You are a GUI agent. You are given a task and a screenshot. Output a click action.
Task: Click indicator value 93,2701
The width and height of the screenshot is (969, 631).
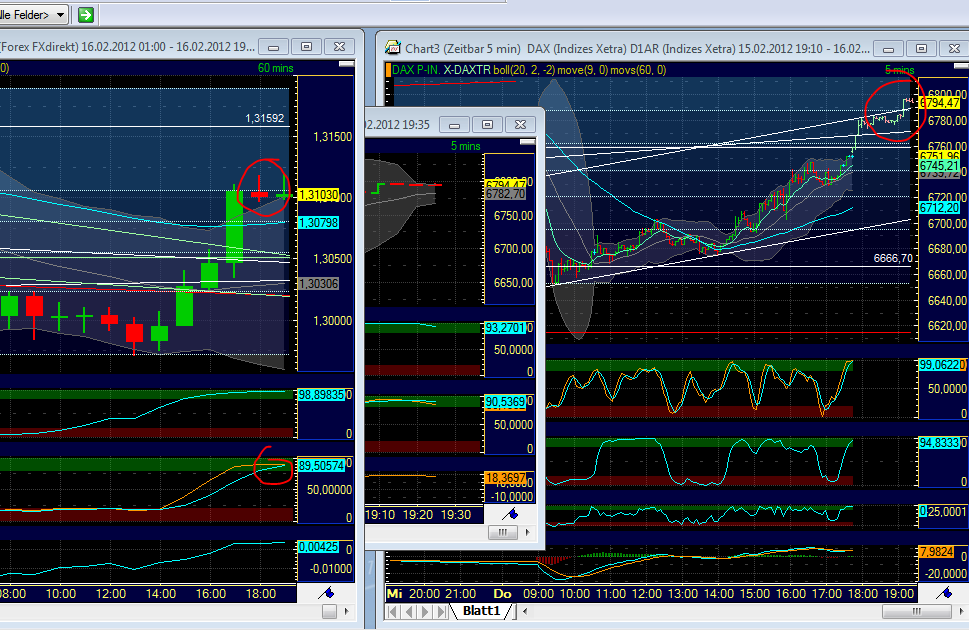(505, 328)
